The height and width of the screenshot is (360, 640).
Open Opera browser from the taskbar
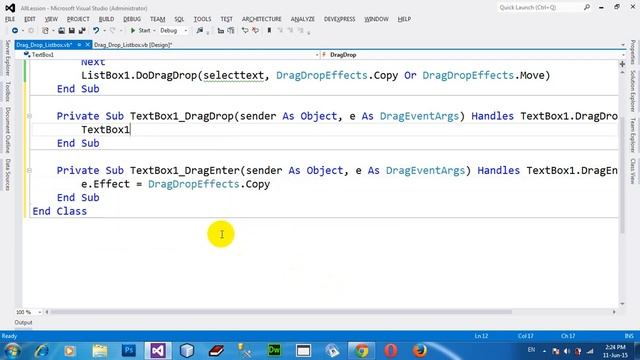point(391,350)
